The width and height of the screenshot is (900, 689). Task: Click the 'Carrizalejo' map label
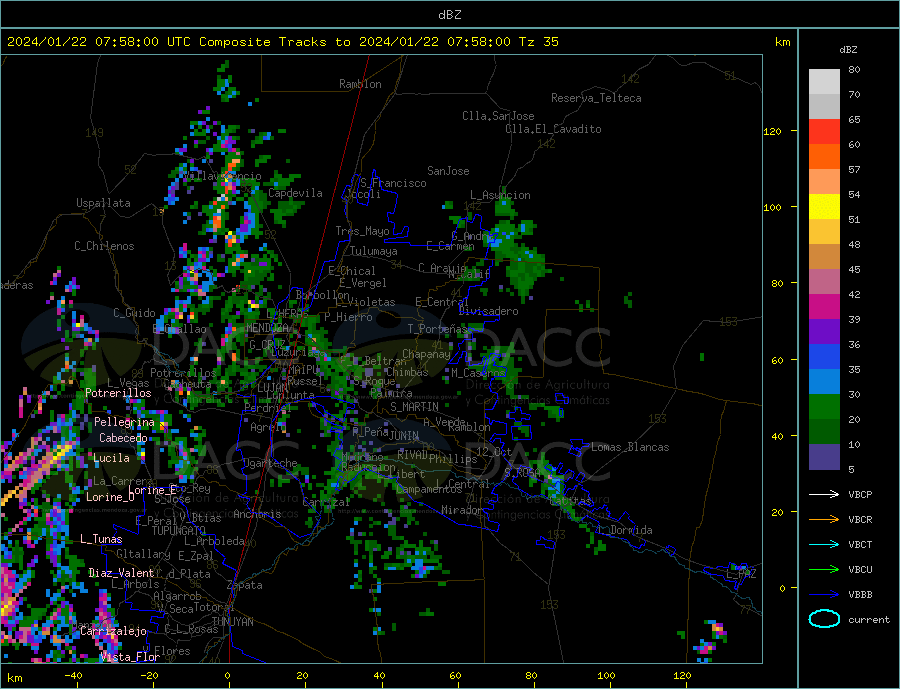coord(113,631)
